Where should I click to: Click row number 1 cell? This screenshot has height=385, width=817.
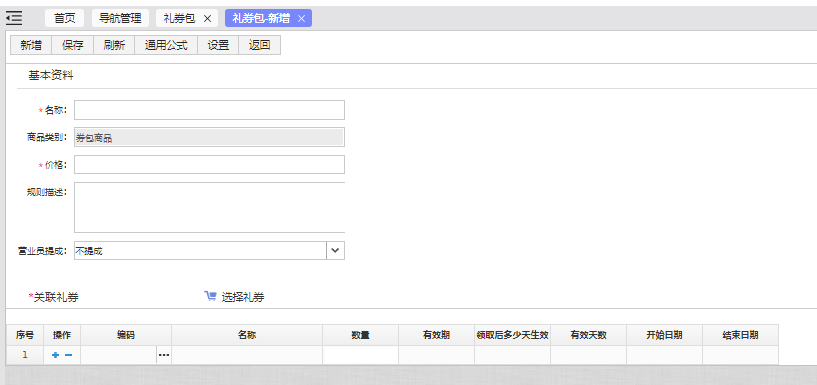[x=24, y=355]
